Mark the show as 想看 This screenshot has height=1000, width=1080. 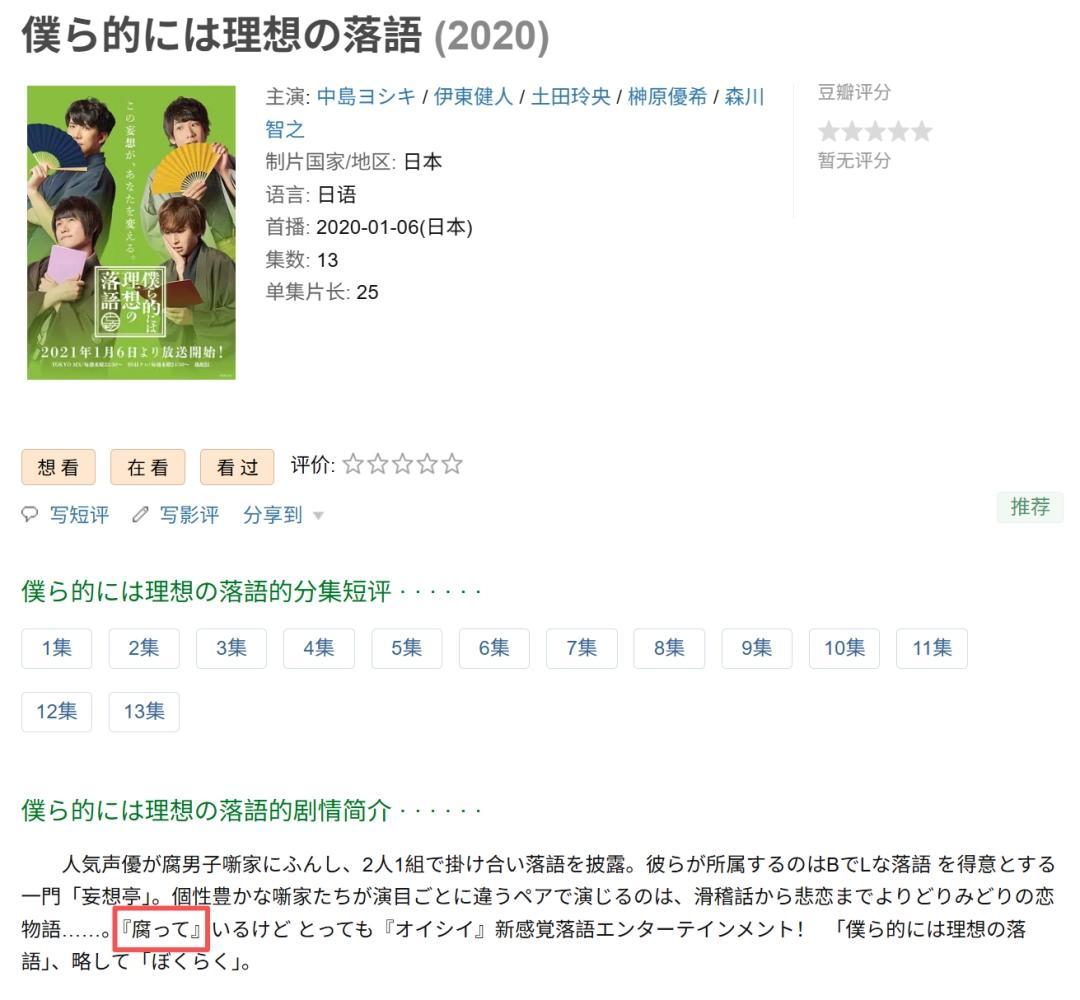pyautogui.click(x=59, y=468)
